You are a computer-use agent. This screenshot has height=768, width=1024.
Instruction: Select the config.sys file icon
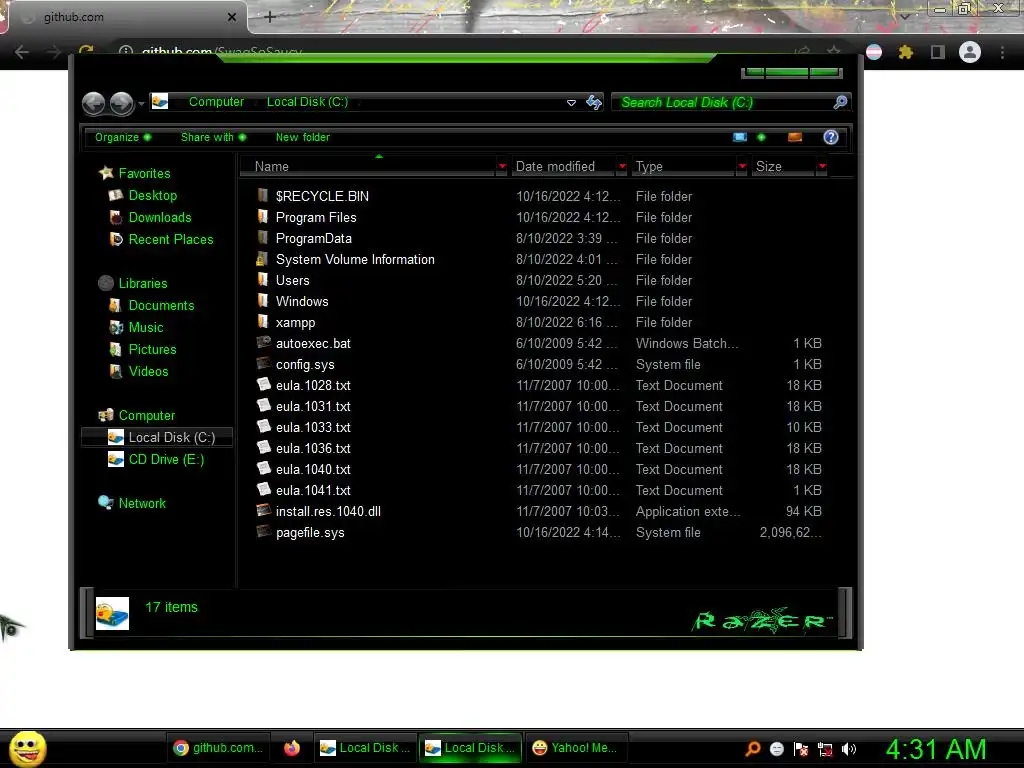[263, 363]
